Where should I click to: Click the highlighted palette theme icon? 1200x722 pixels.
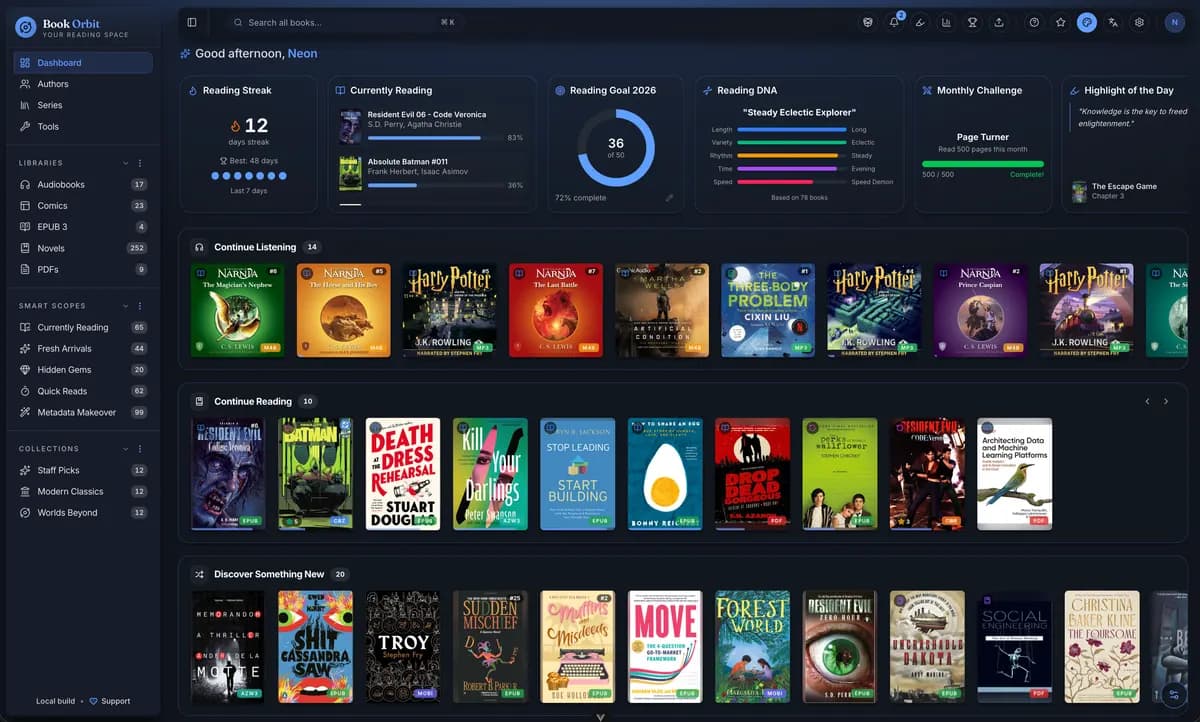point(1087,22)
